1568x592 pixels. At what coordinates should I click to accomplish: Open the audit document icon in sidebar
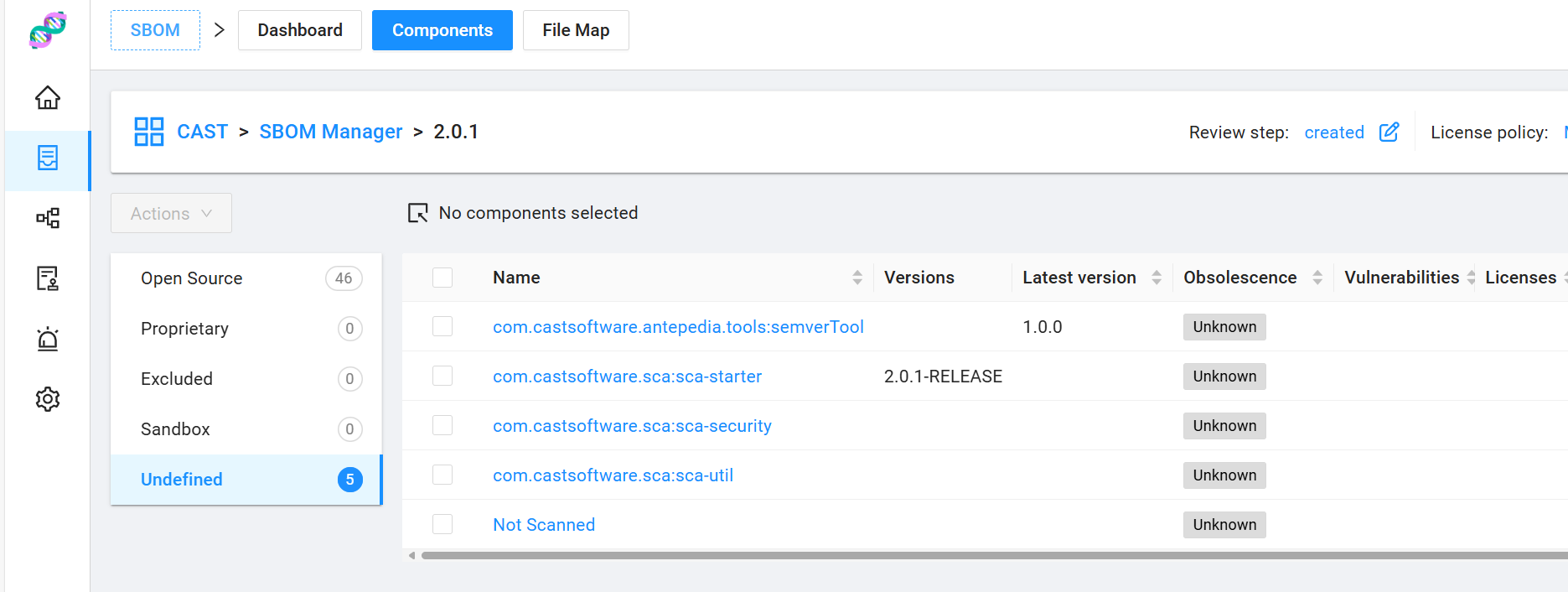tap(48, 278)
